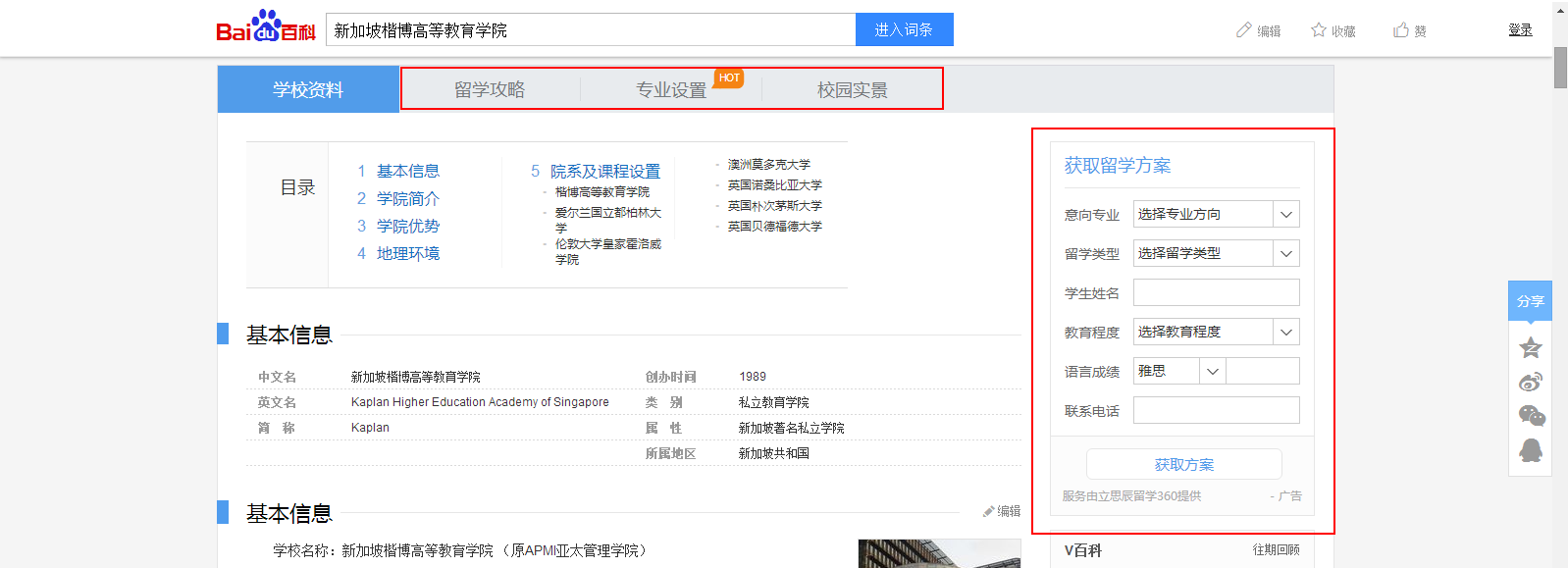Viewport: 1568px width, 568px height.
Task: Share to Weibo via sidebar icon
Action: (1531, 382)
